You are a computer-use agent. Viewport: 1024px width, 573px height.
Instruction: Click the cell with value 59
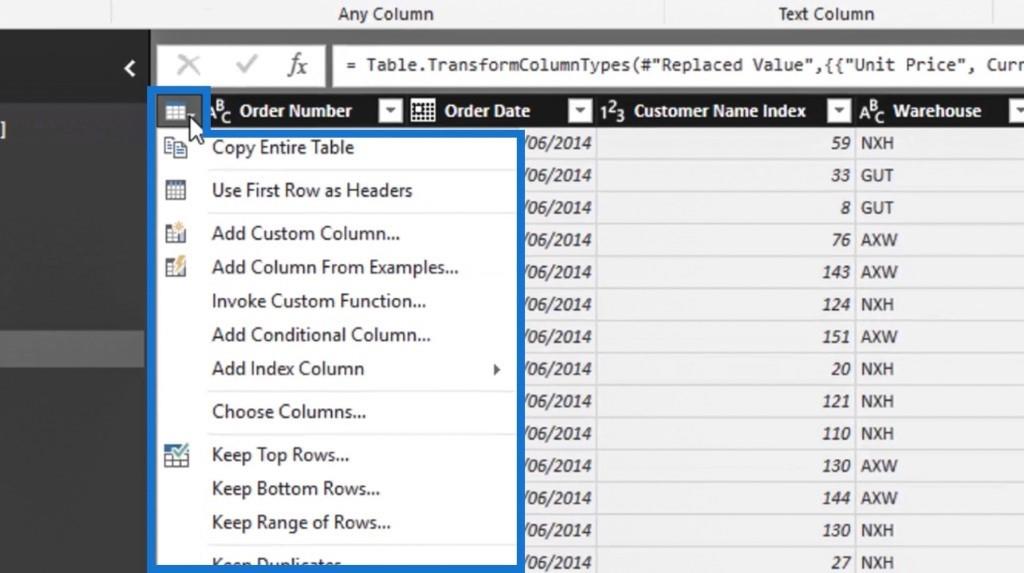726,143
